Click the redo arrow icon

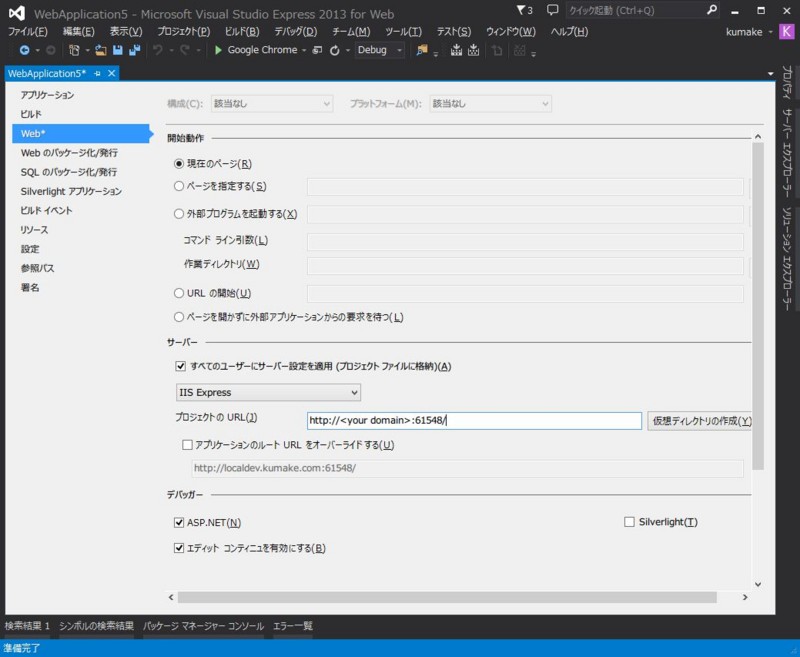pyautogui.click(x=185, y=50)
